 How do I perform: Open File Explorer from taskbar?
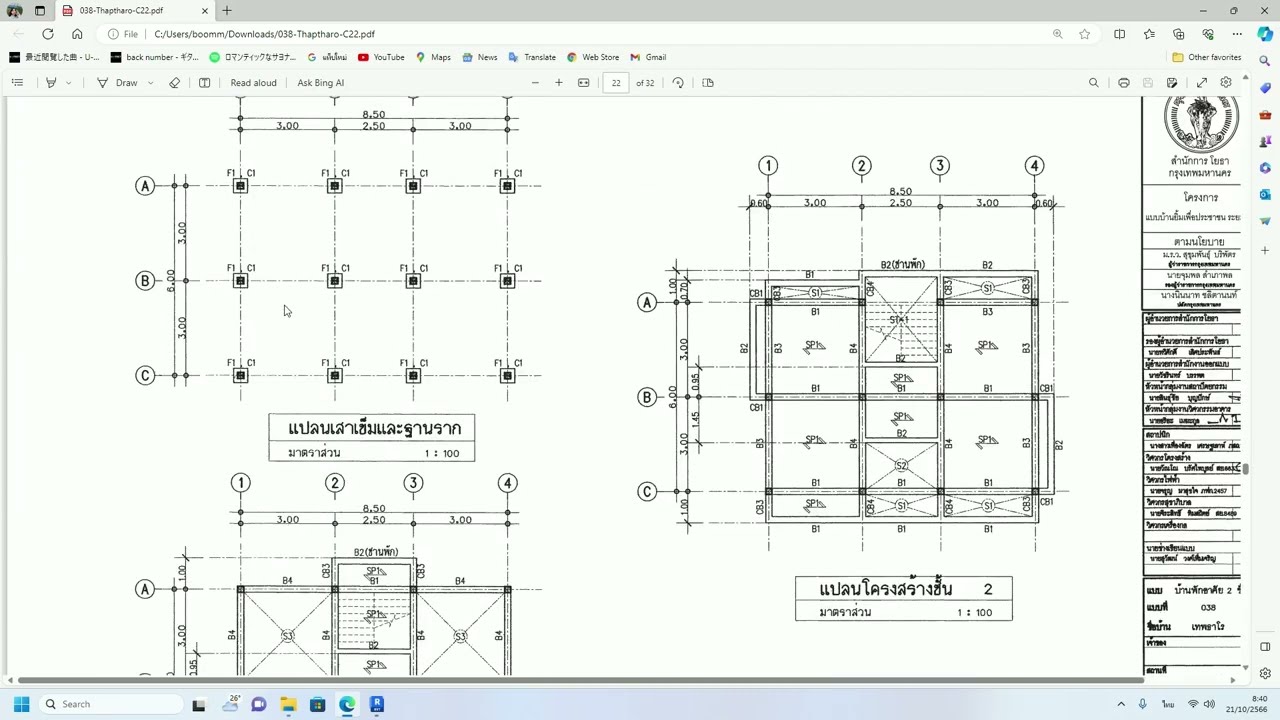tap(288, 704)
